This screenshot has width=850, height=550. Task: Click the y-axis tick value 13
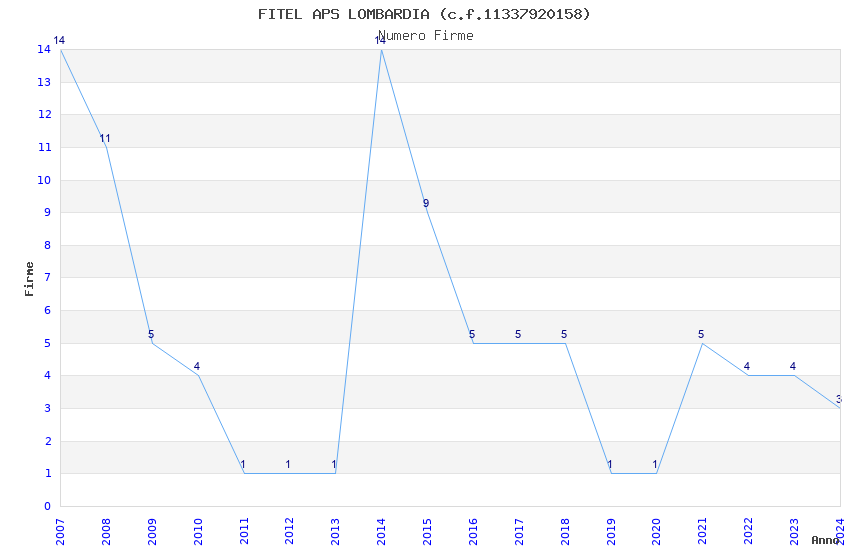pos(44,82)
